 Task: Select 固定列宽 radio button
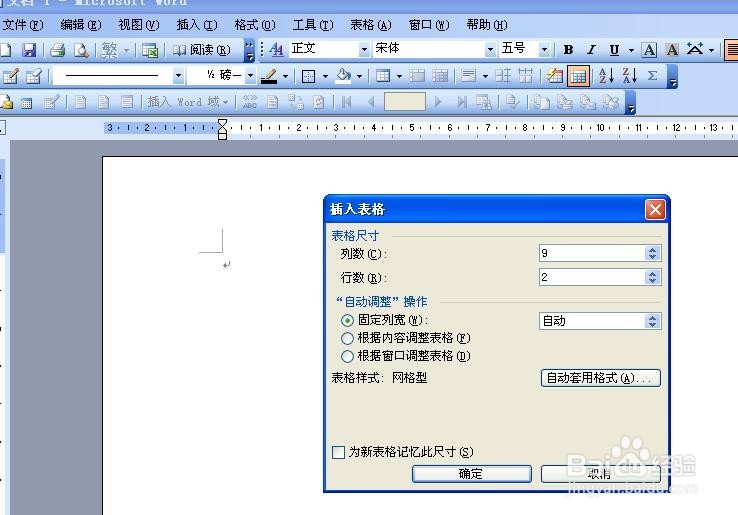click(347, 321)
